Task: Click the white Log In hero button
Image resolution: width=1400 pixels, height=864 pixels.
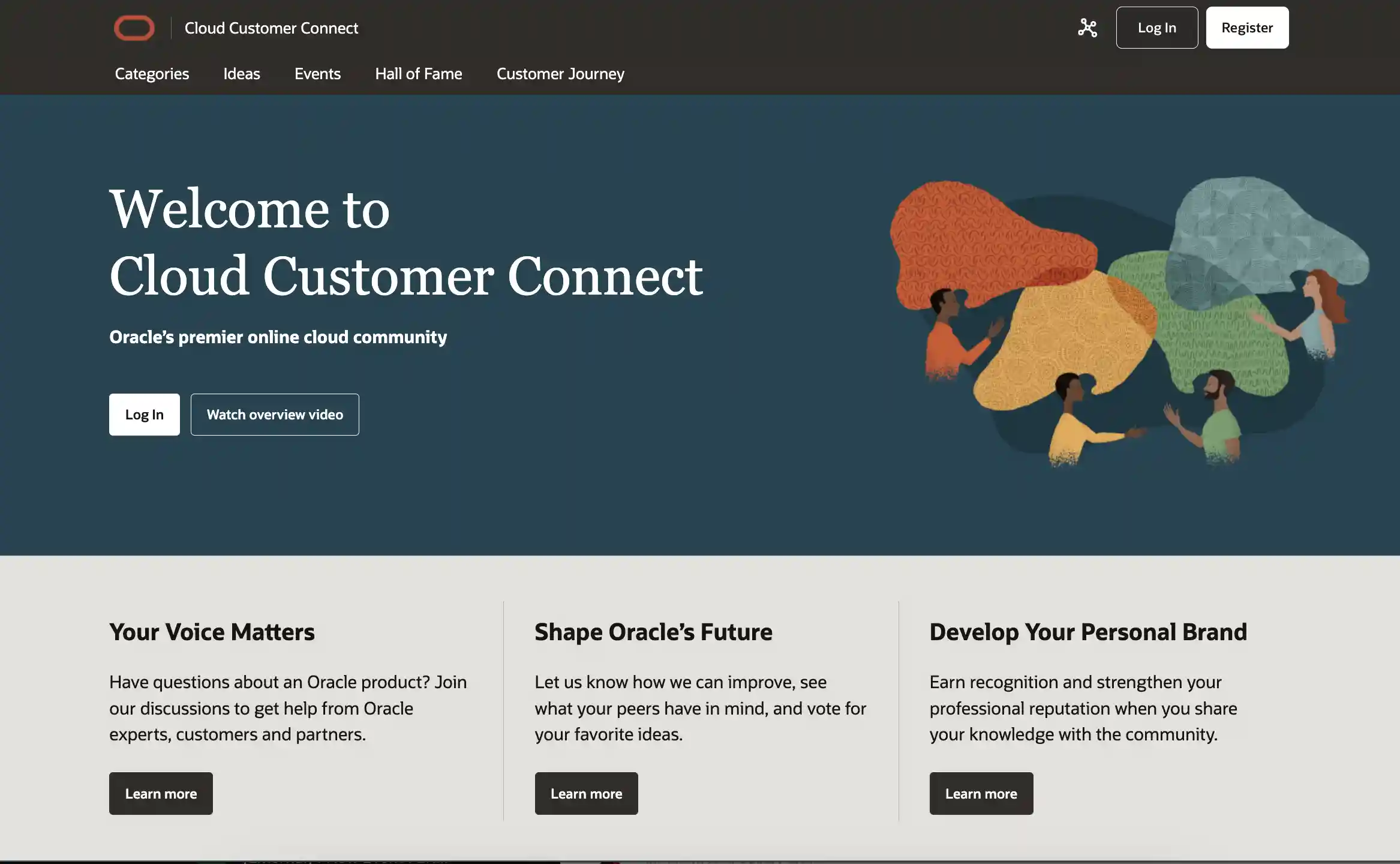Action: (x=144, y=415)
